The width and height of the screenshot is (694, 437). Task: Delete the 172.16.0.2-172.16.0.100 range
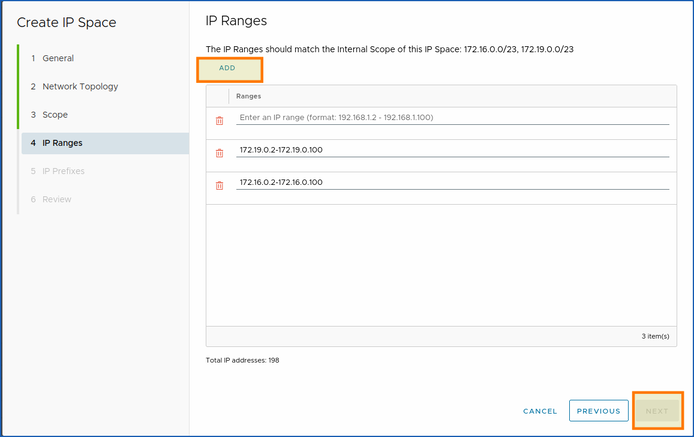click(x=219, y=186)
